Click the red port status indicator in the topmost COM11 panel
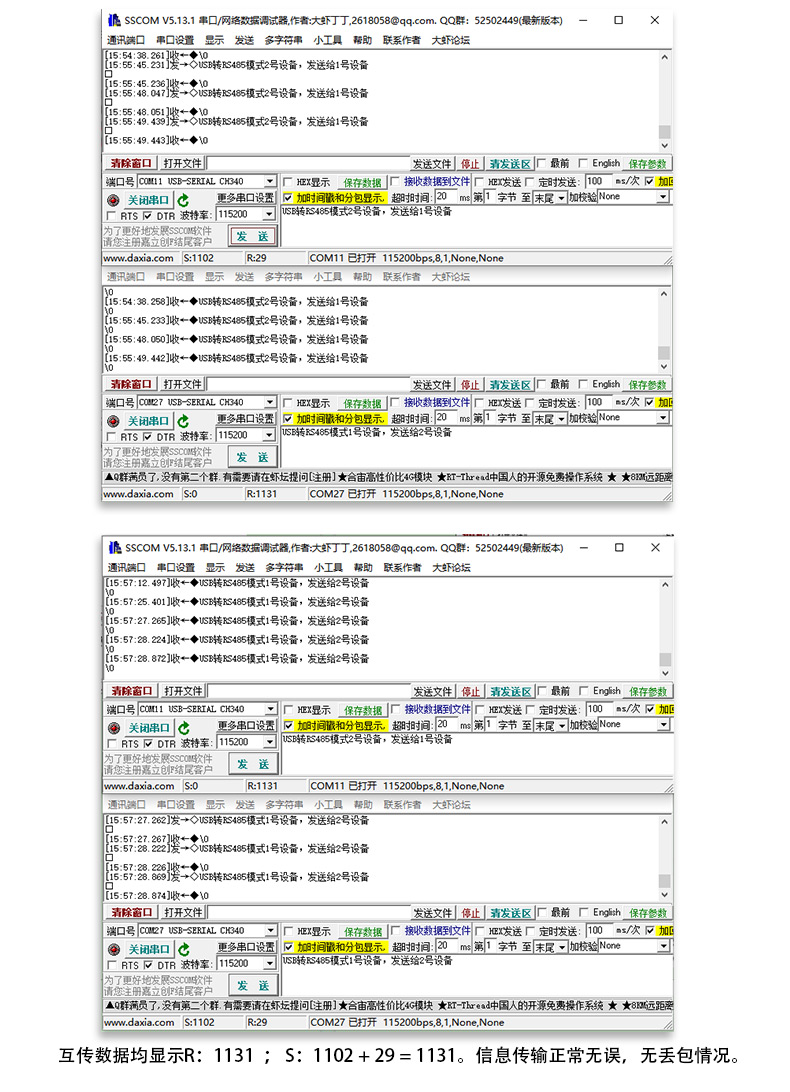 [113, 200]
